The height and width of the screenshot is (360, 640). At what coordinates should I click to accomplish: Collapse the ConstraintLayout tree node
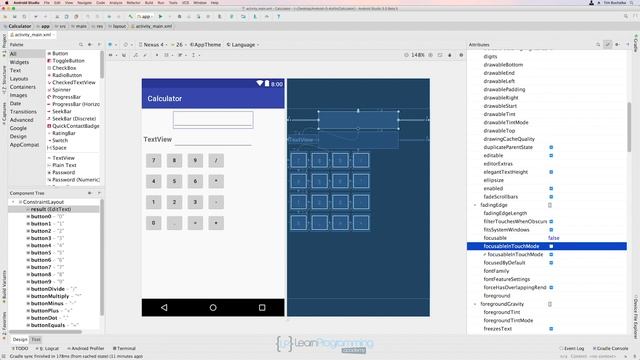13,202
